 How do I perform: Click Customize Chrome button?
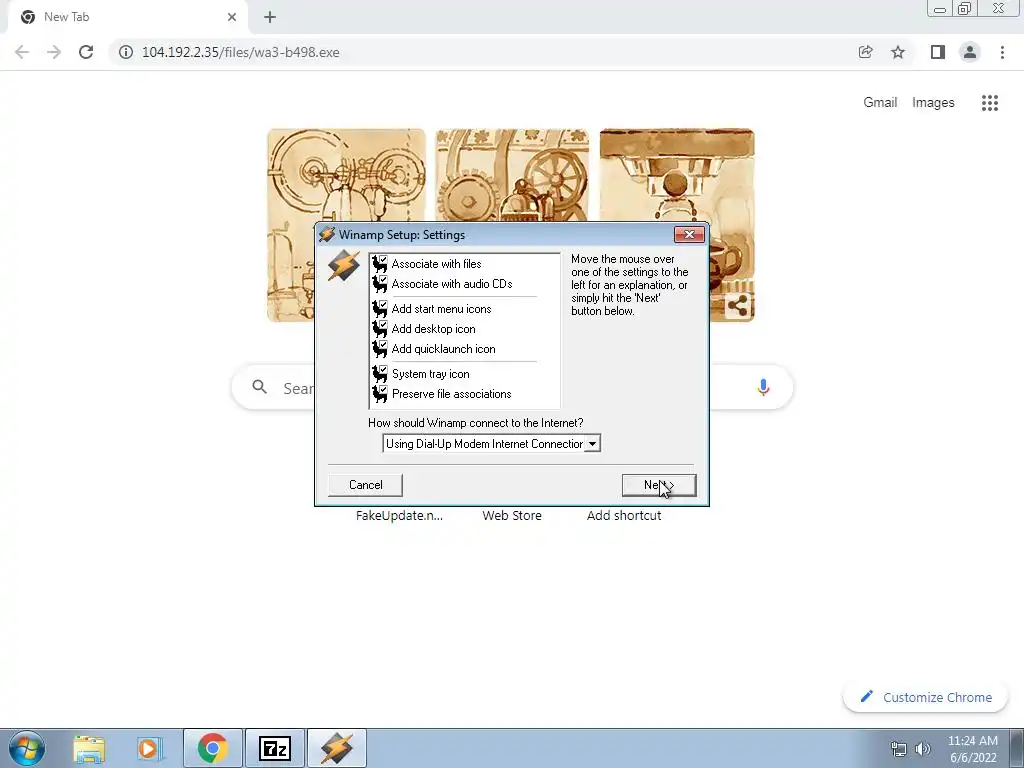pos(925,697)
